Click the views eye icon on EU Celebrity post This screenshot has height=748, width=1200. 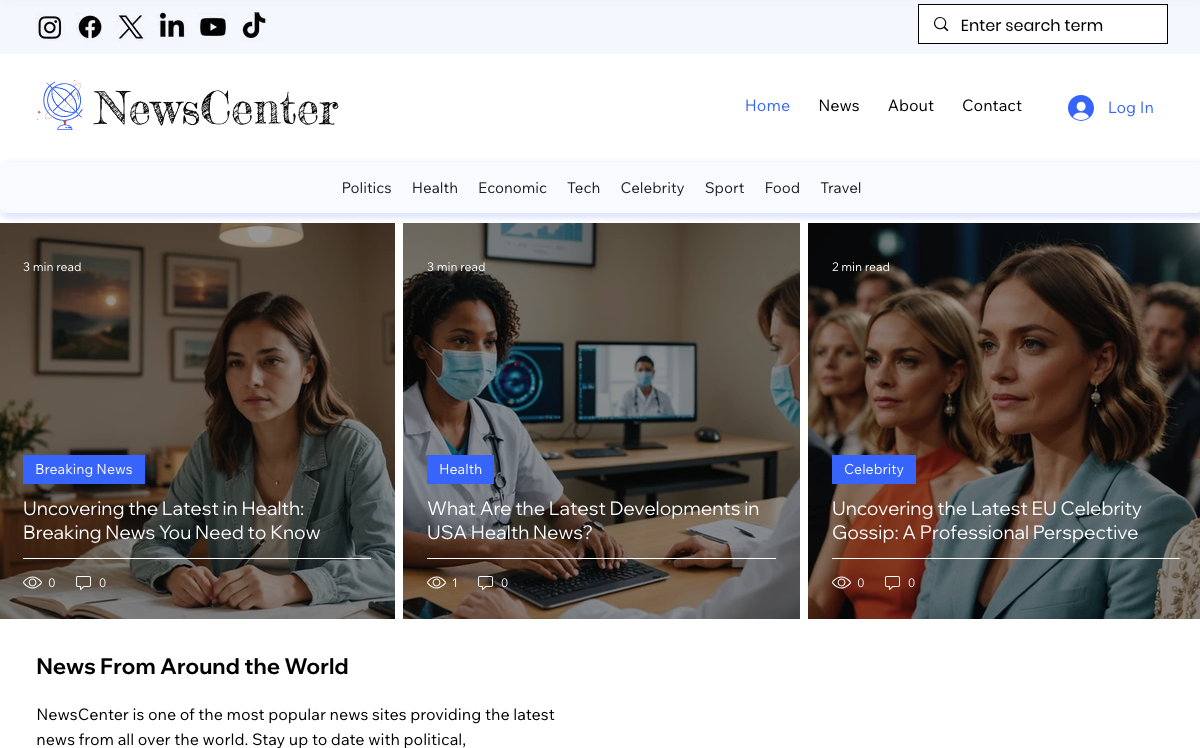[841, 582]
